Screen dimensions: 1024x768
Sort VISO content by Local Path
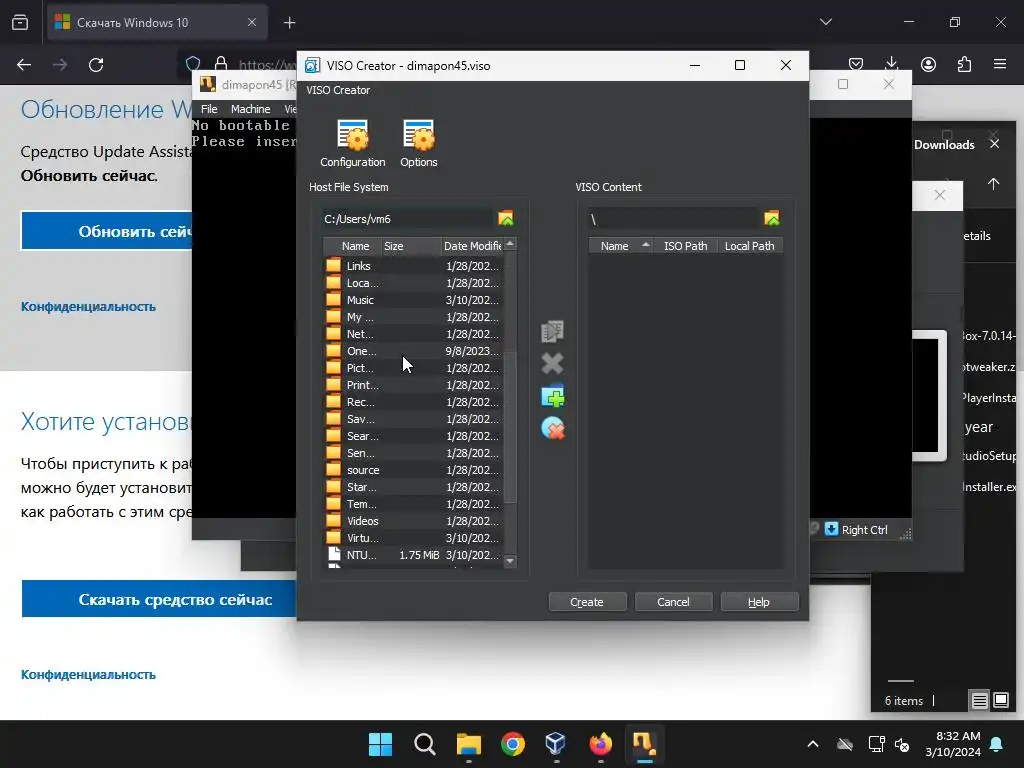[x=750, y=246]
